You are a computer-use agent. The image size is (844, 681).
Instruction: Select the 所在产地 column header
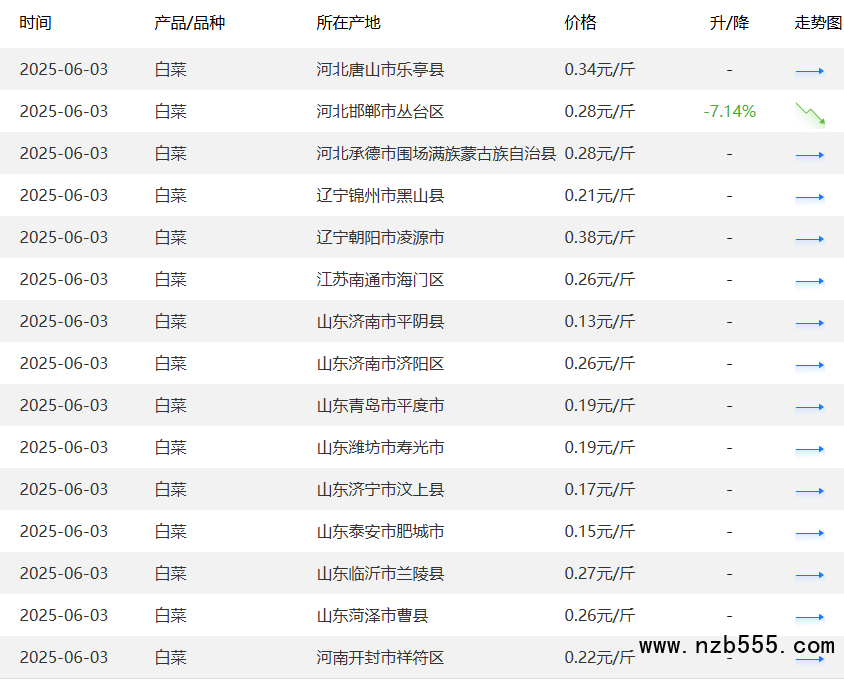[348, 23]
